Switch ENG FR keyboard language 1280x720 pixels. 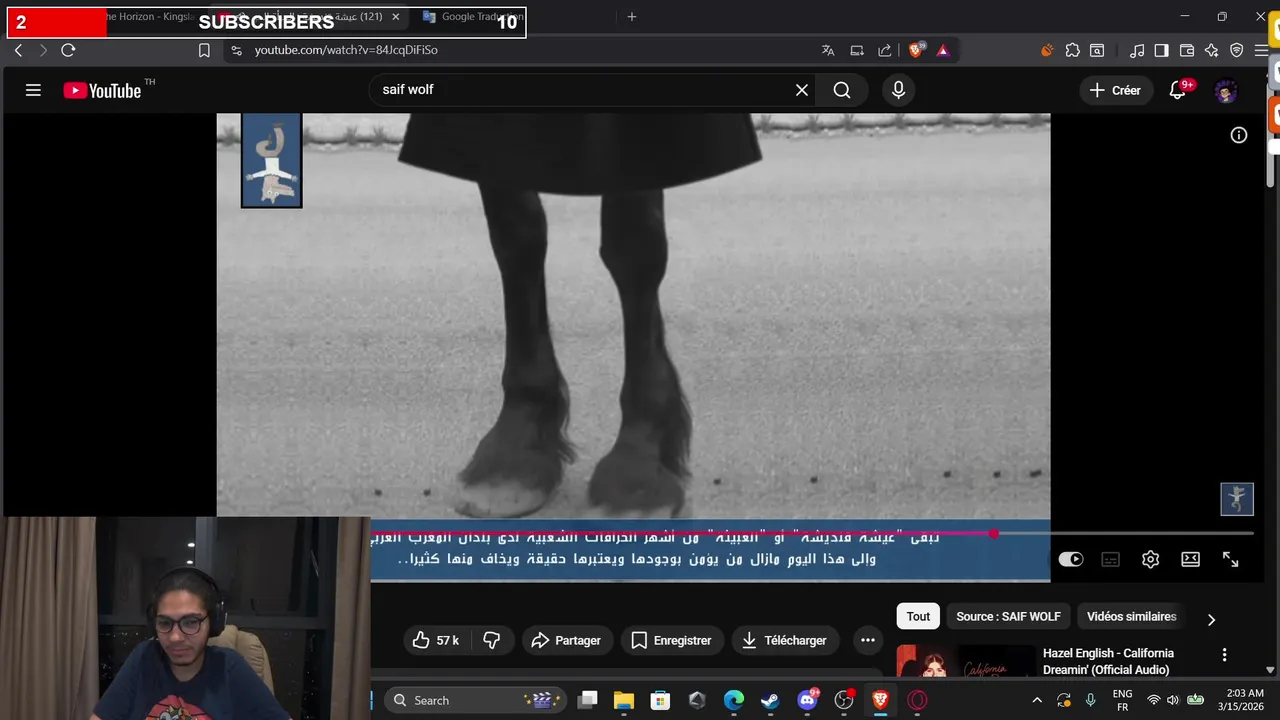pos(1122,700)
